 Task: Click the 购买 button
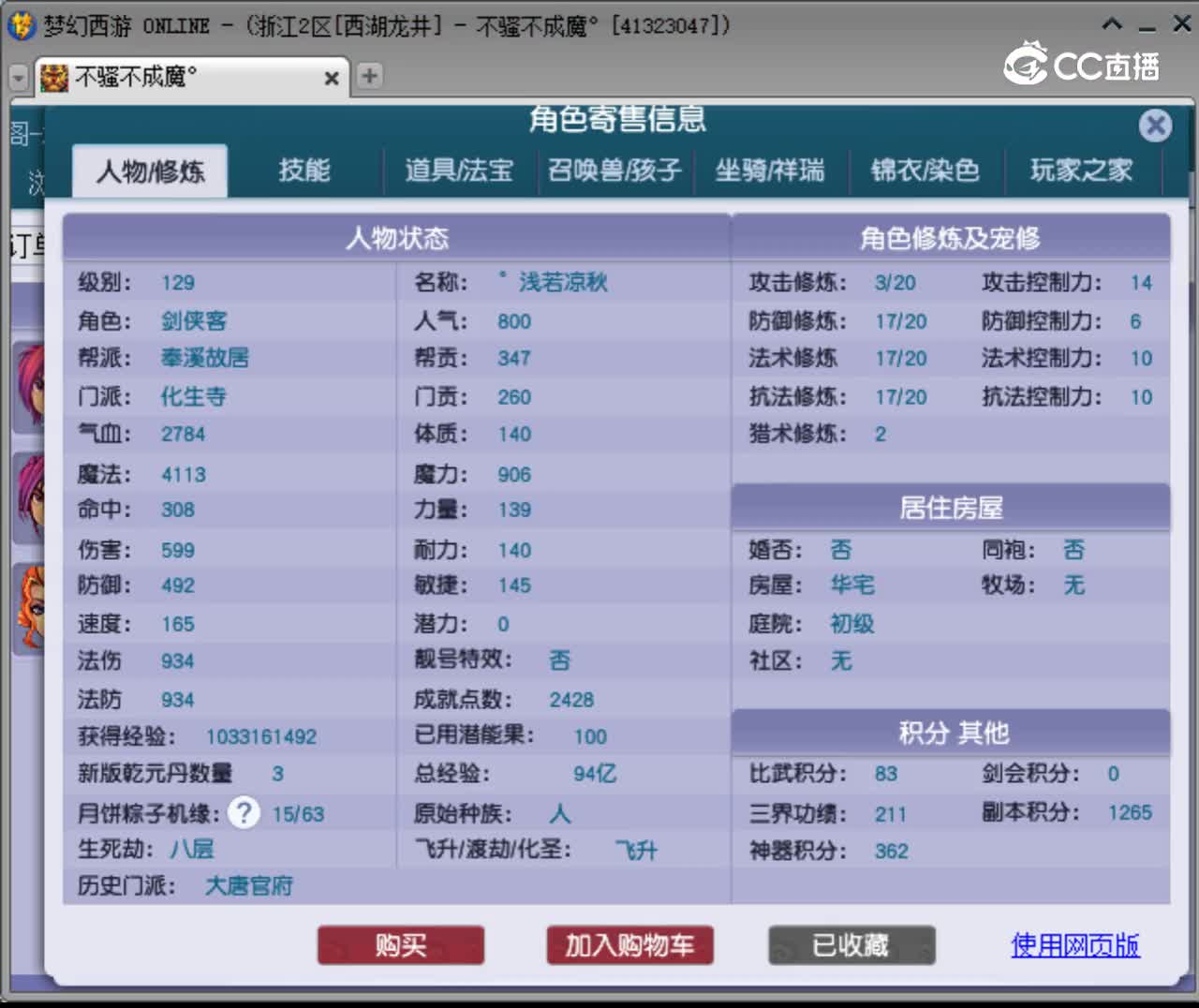[x=401, y=945]
